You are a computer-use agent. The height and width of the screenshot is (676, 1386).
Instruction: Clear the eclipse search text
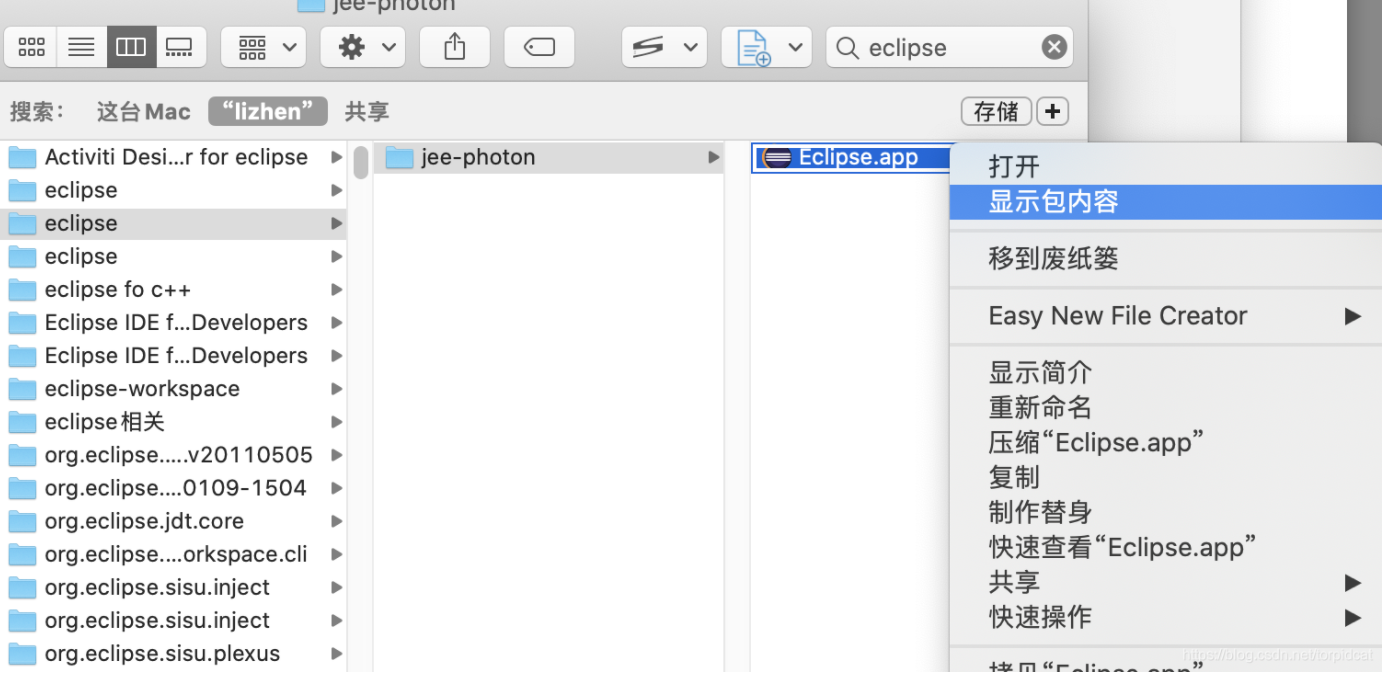tap(1054, 47)
